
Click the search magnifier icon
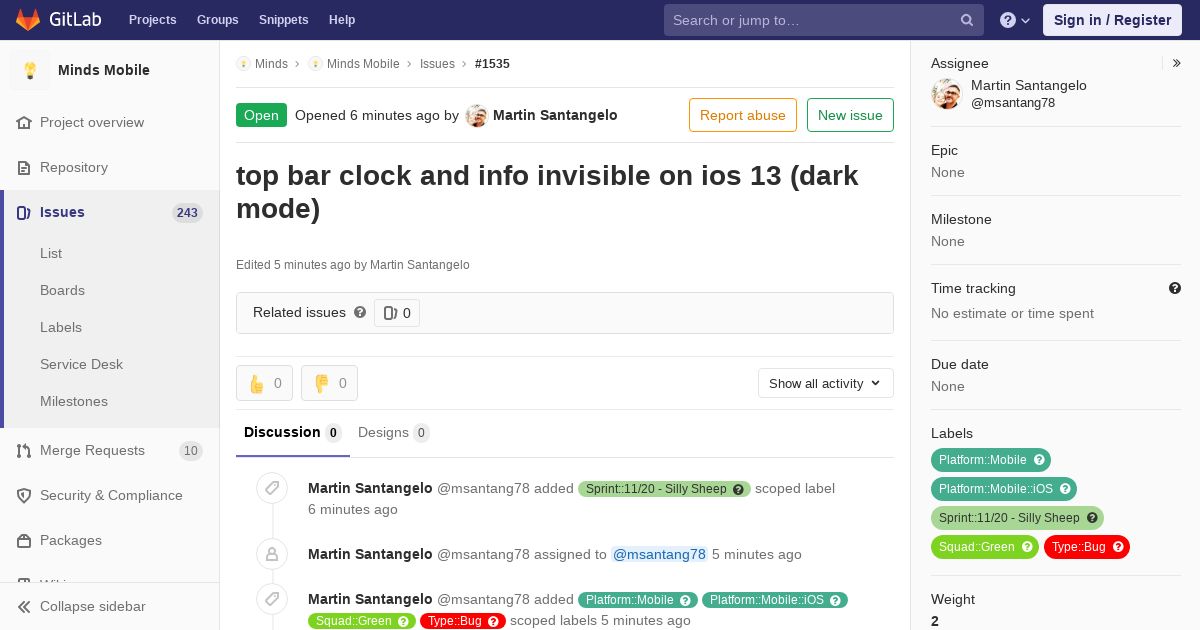point(967,20)
